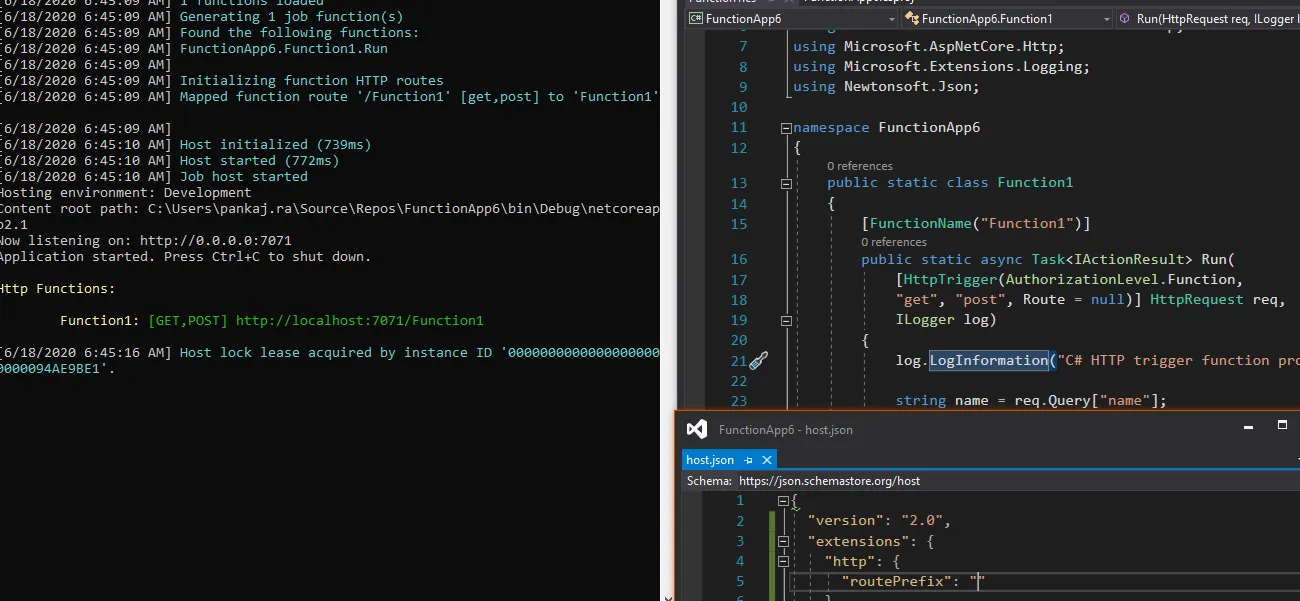Screen dimensions: 1300x601
Task: Click the pin icon on host.json tab
Action: click(x=748, y=460)
